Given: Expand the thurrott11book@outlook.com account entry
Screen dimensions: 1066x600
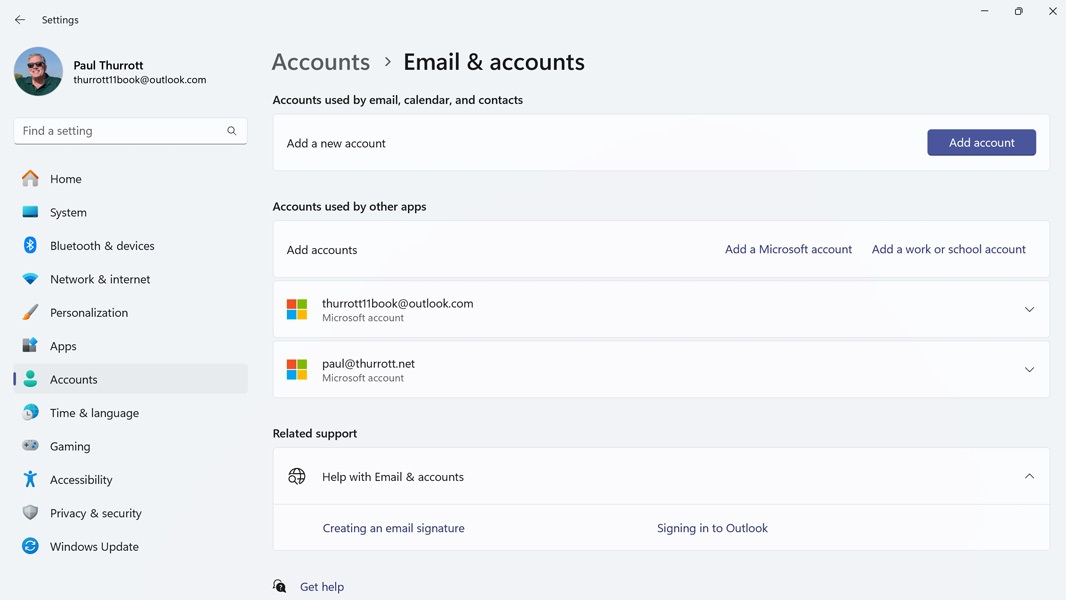Looking at the screenshot, I should coord(1029,309).
